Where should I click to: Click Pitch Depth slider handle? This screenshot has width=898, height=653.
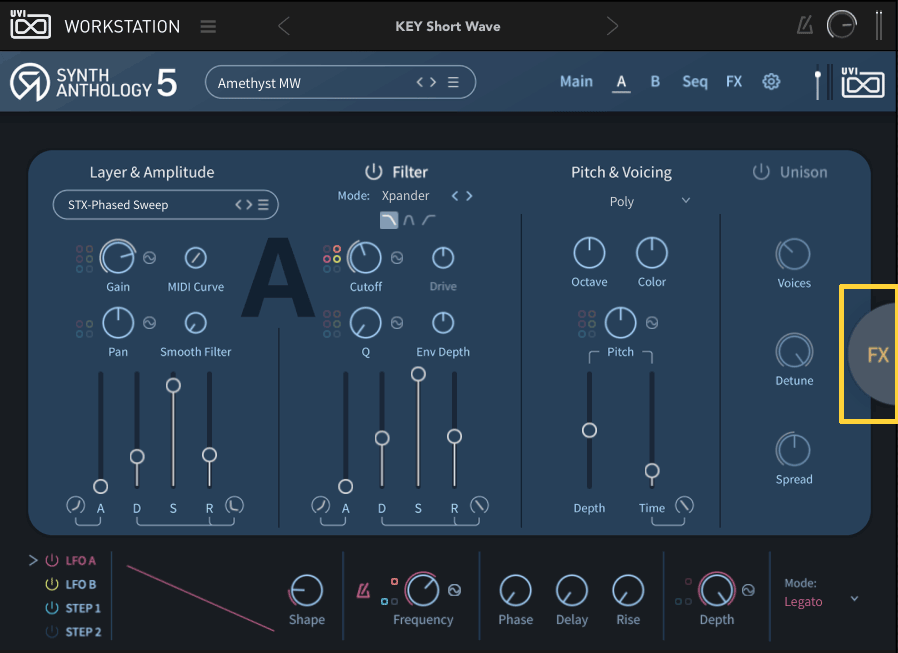pyautogui.click(x=589, y=430)
